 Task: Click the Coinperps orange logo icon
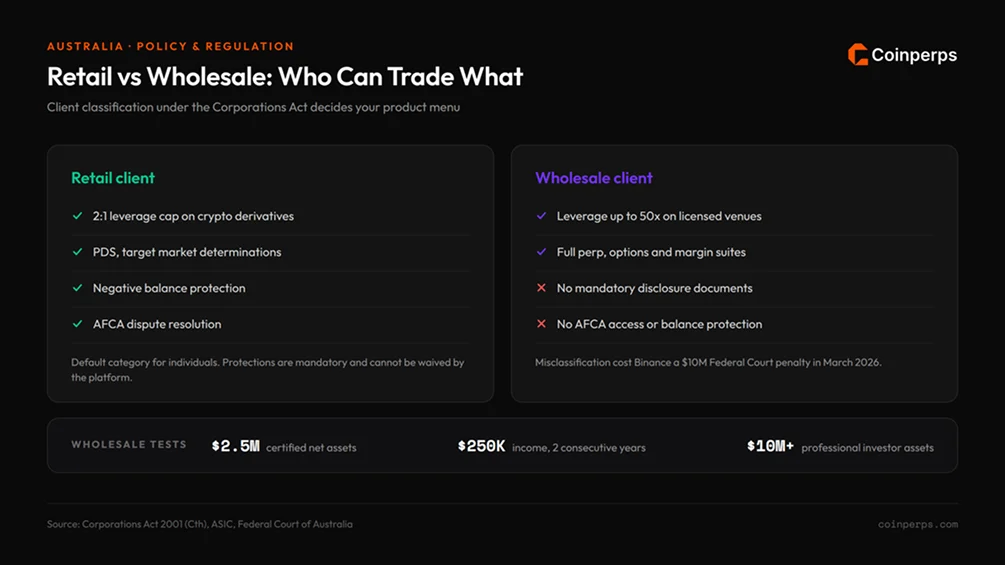[858, 54]
